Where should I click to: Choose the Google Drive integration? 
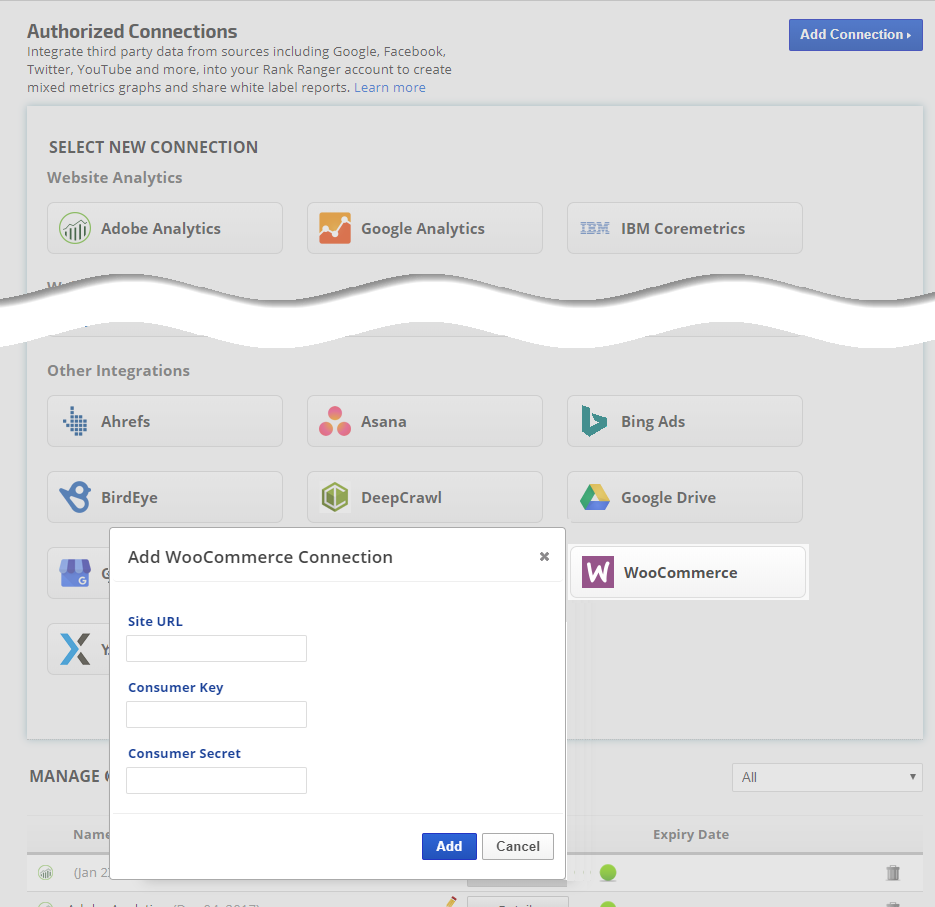(x=685, y=497)
